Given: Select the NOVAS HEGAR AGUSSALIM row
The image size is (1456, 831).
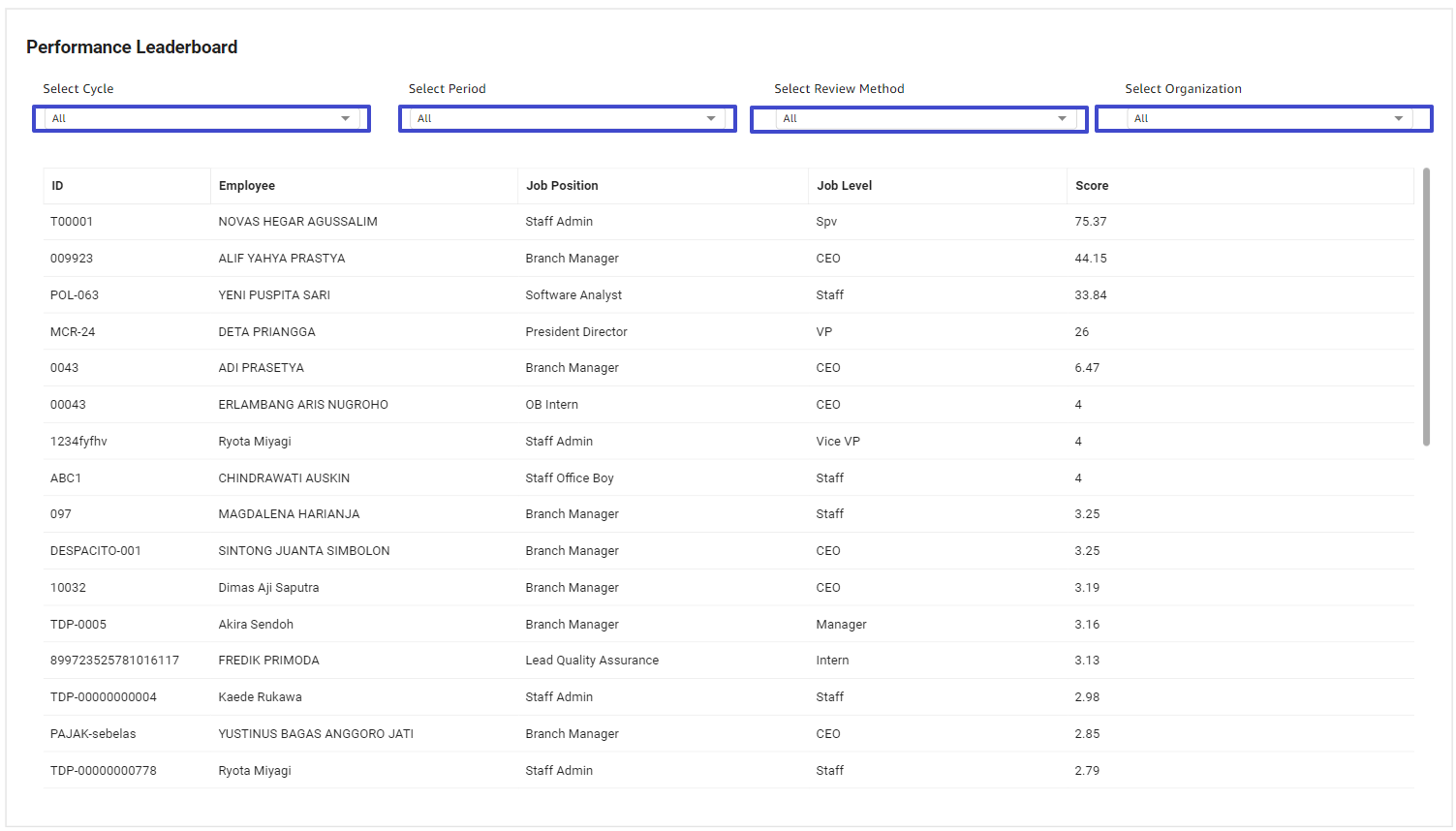Looking at the screenshot, I should (728, 222).
